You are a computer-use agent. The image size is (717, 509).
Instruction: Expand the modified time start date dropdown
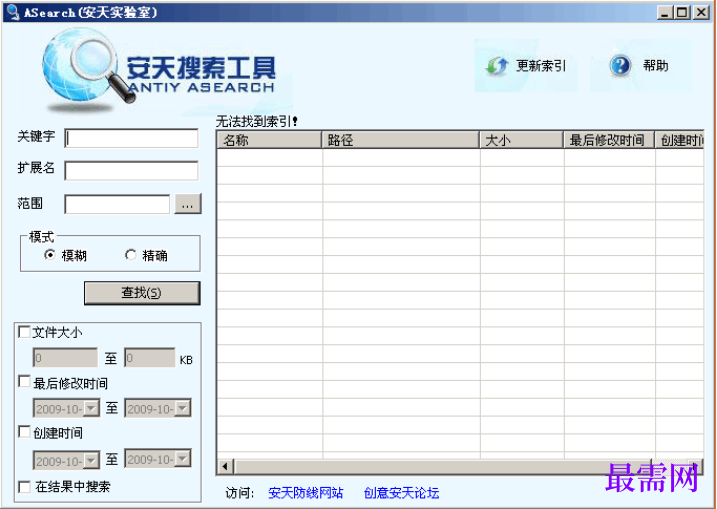[x=91, y=408]
